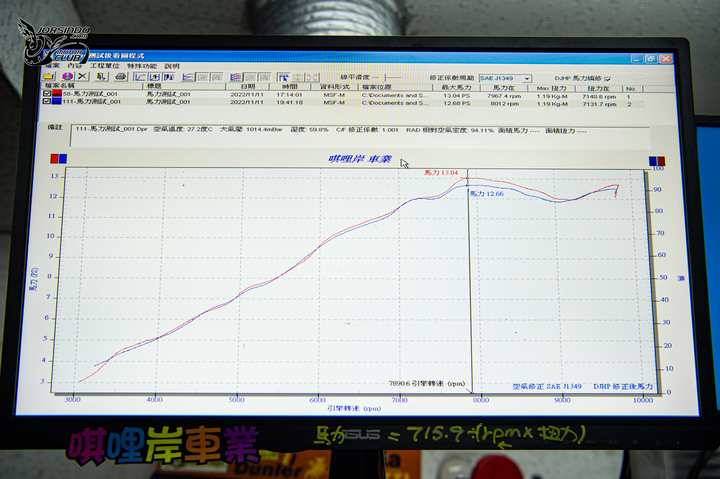The height and width of the screenshot is (479, 720).
Task: Click the 馬力 13.04 peak label on chart
Action: pyautogui.click(x=441, y=173)
